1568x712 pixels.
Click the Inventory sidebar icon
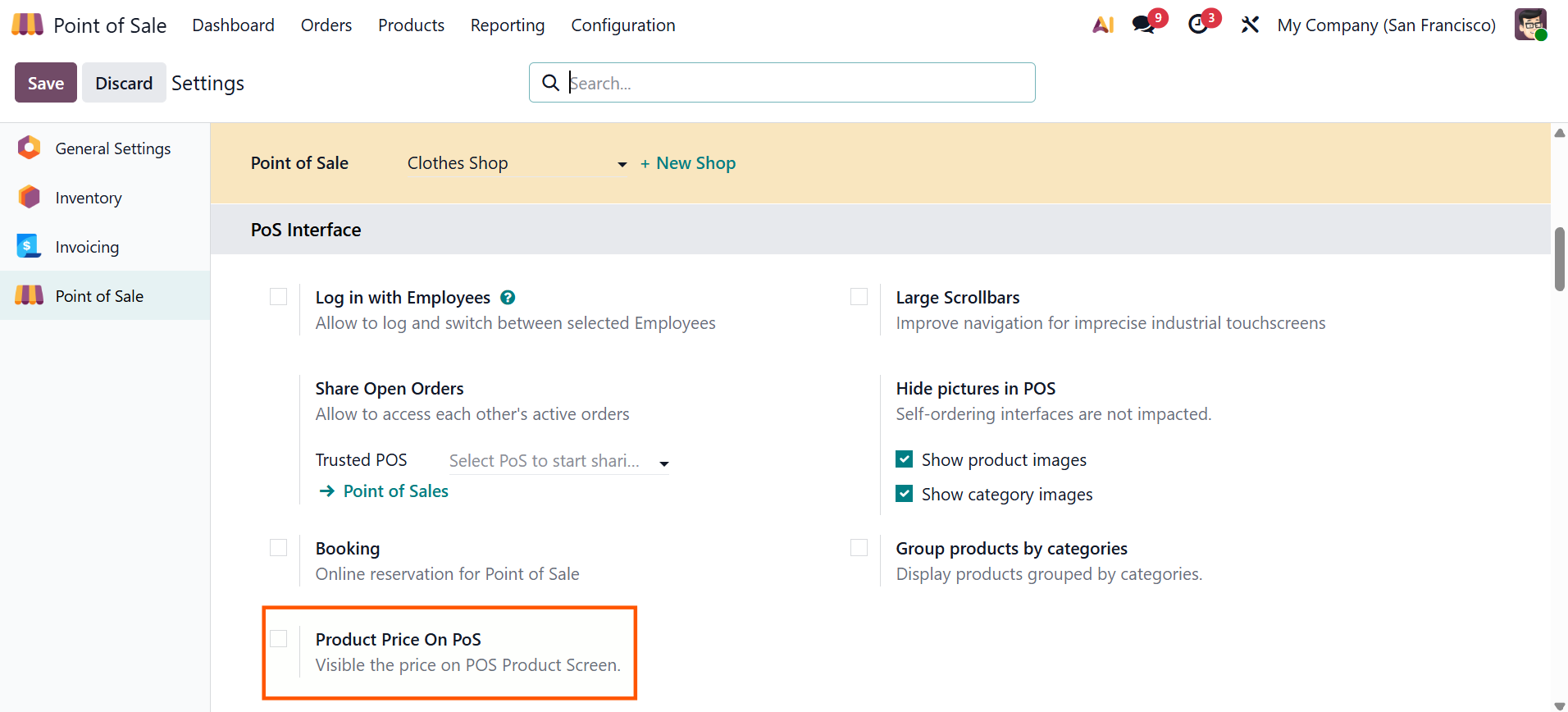(x=29, y=197)
